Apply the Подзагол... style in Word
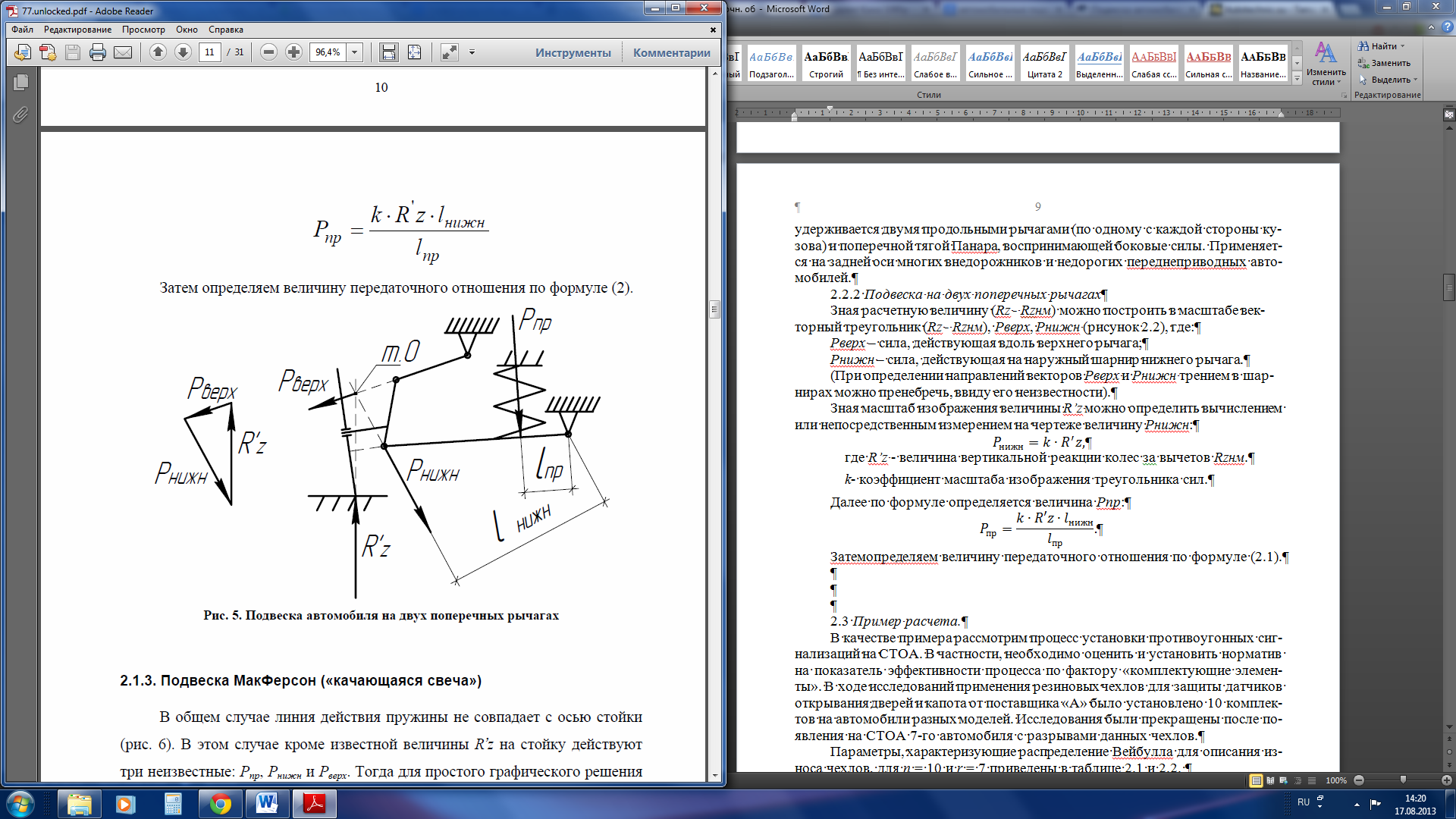 point(771,63)
